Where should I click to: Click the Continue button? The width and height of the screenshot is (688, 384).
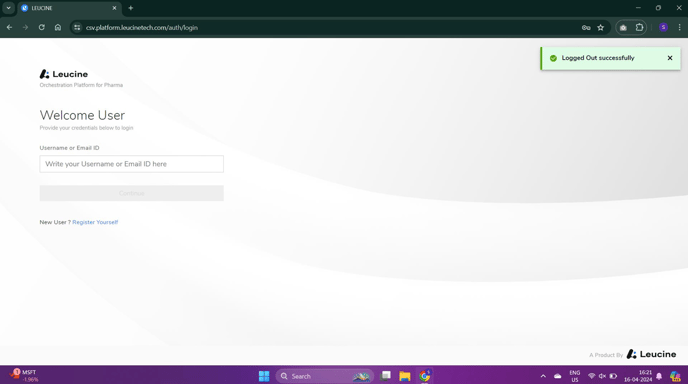(x=132, y=193)
